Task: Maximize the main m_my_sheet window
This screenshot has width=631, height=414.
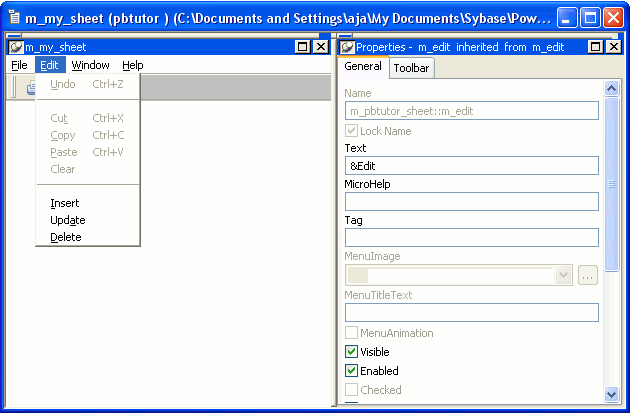Action: point(590,18)
